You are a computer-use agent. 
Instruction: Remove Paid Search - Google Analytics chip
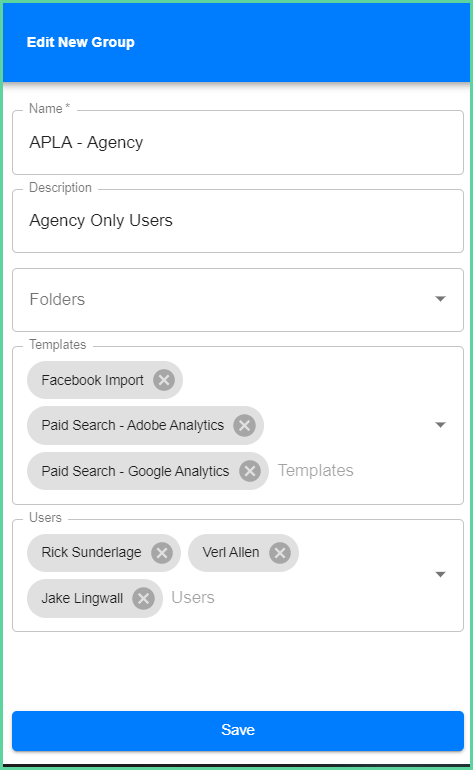250,471
